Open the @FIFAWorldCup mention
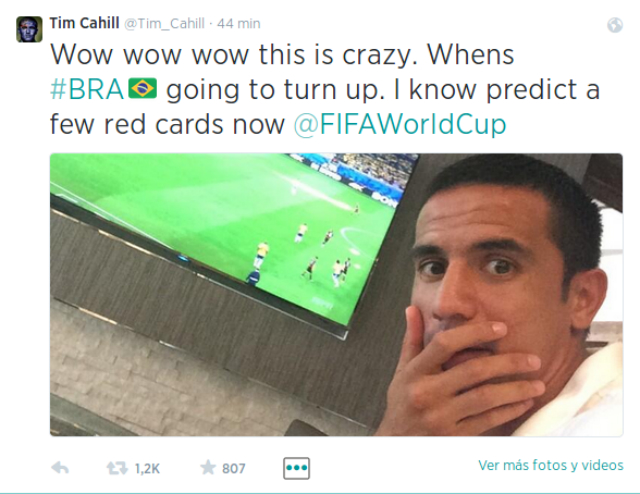 (399, 124)
